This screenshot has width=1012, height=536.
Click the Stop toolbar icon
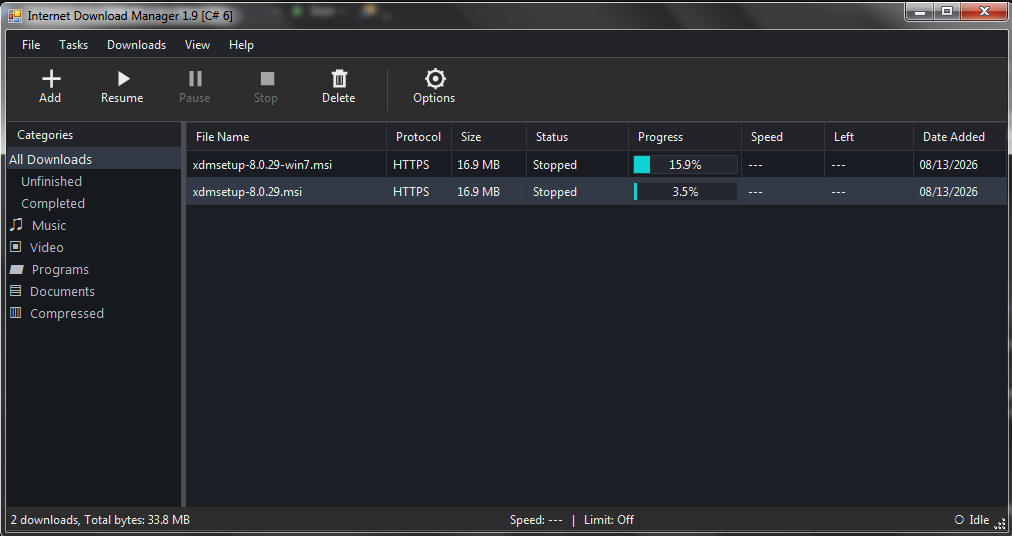[x=267, y=79]
